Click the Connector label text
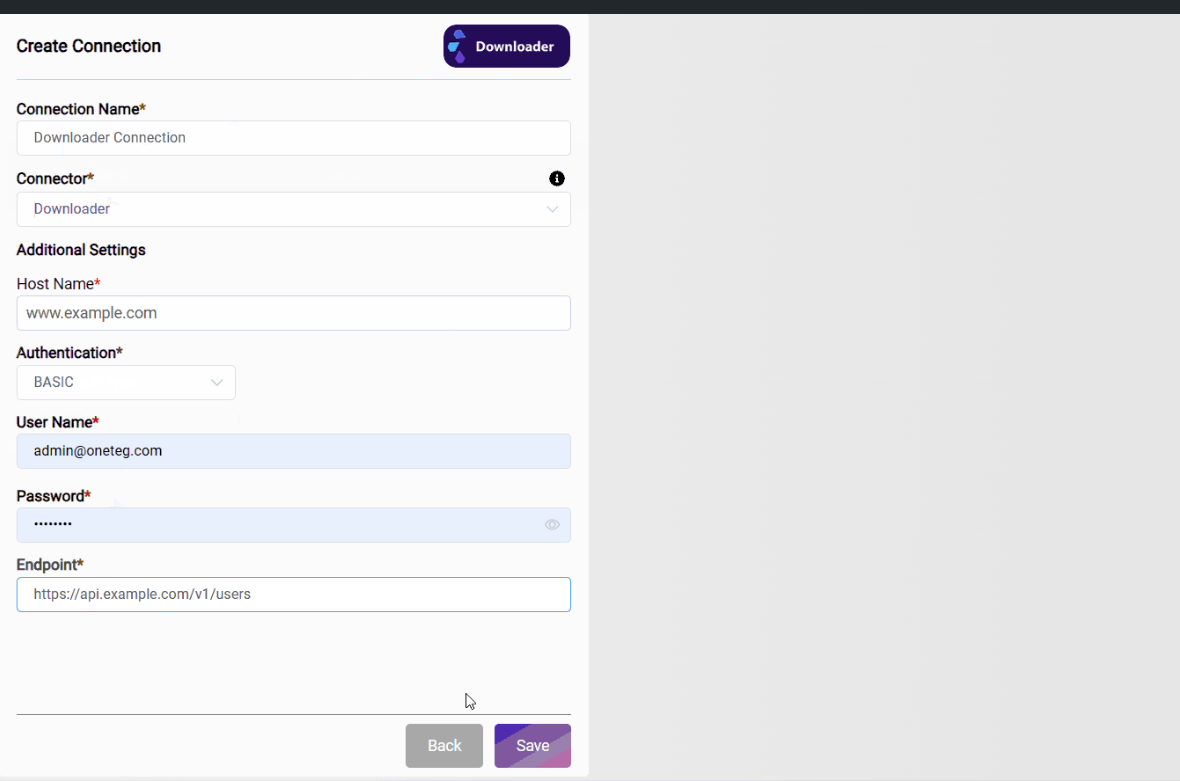This screenshot has height=781, width=1180. point(55,178)
